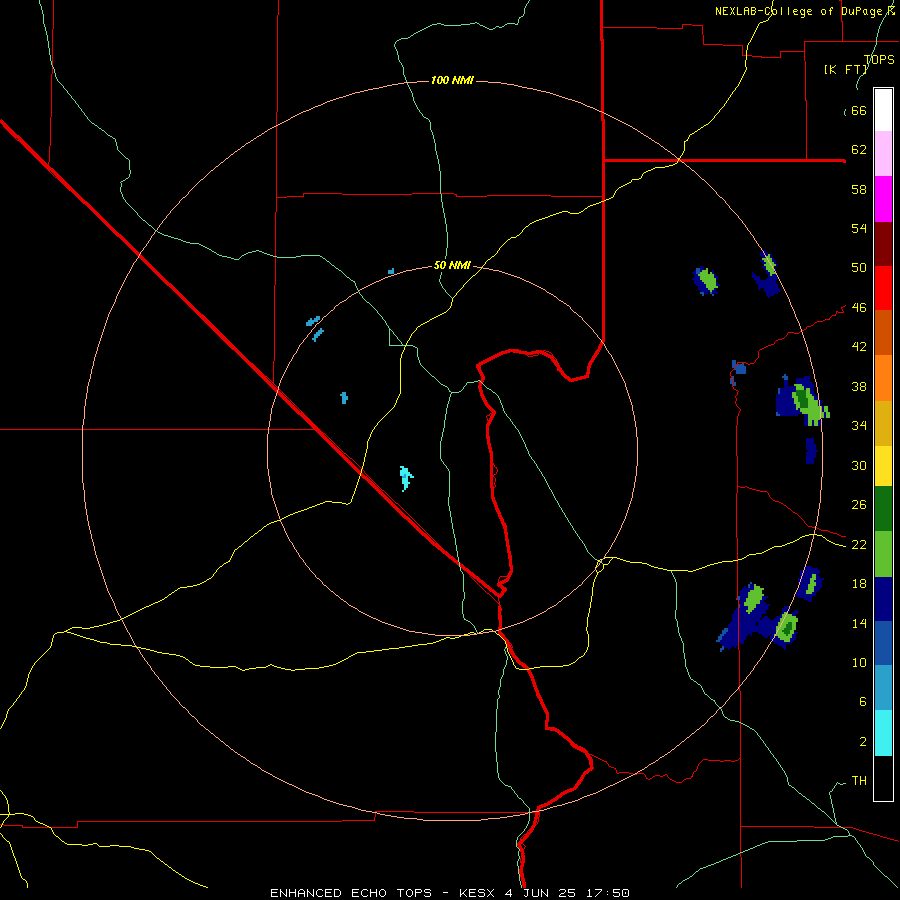Click the "K FT" units label
This screenshot has height=900, width=900.
[x=846, y=70]
